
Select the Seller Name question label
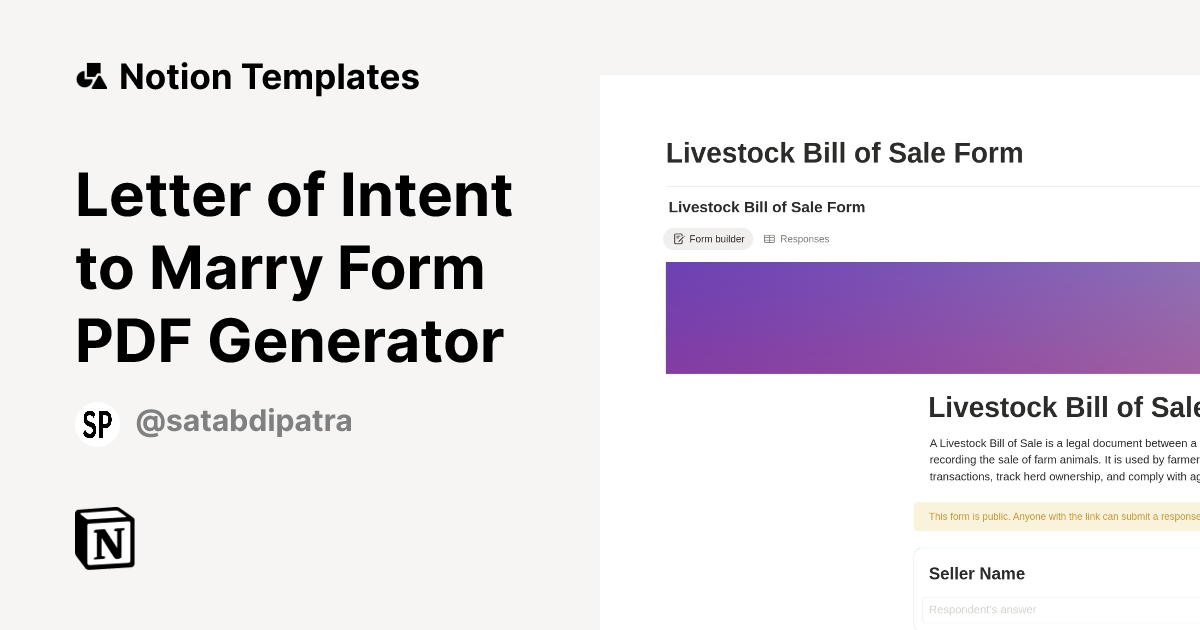(x=976, y=574)
